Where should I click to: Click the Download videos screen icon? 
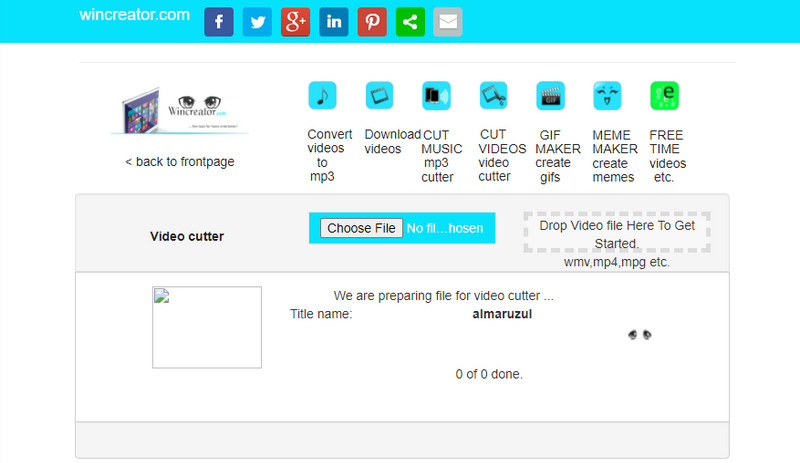pos(380,95)
